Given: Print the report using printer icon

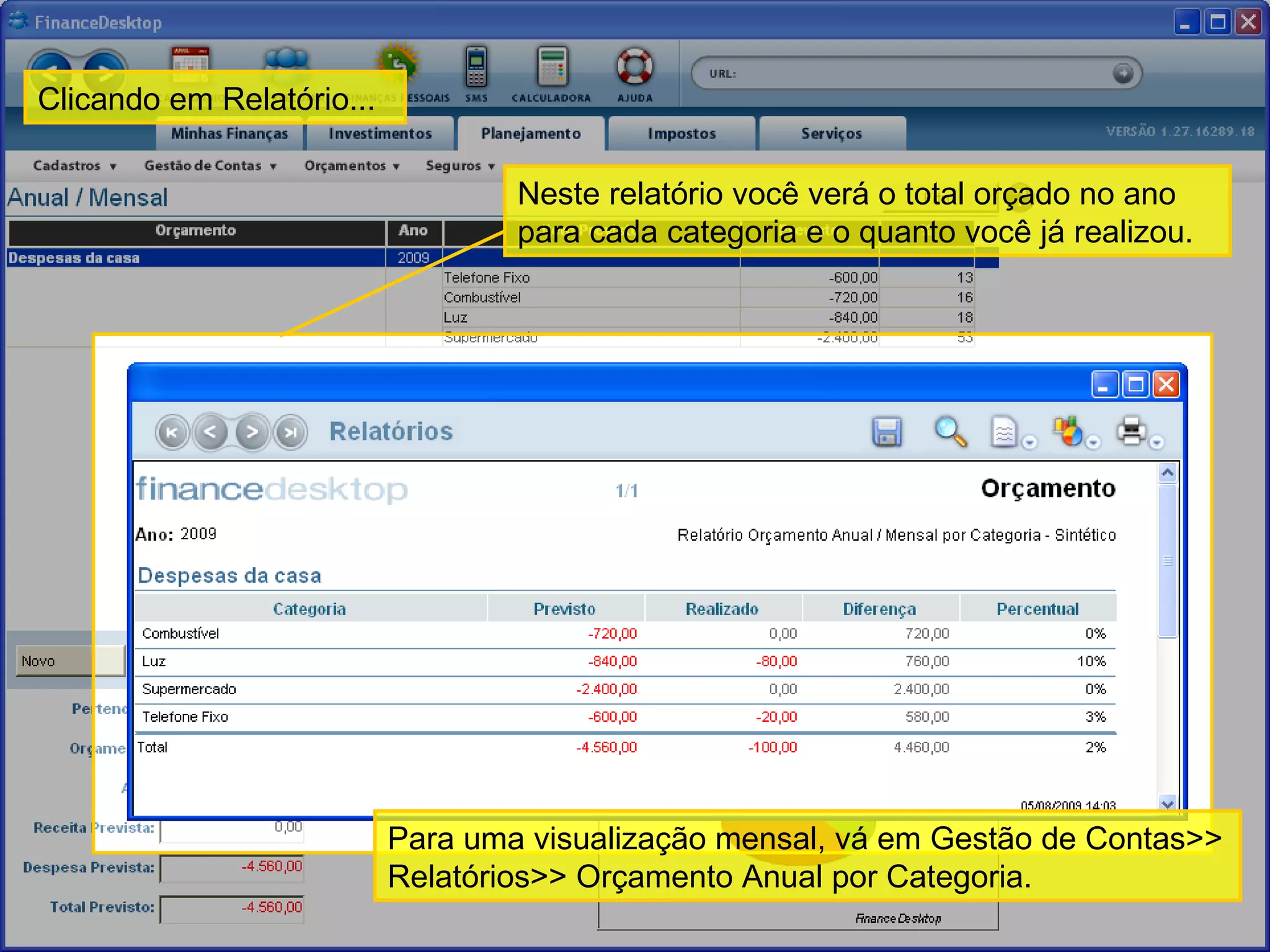Looking at the screenshot, I should (1132, 432).
